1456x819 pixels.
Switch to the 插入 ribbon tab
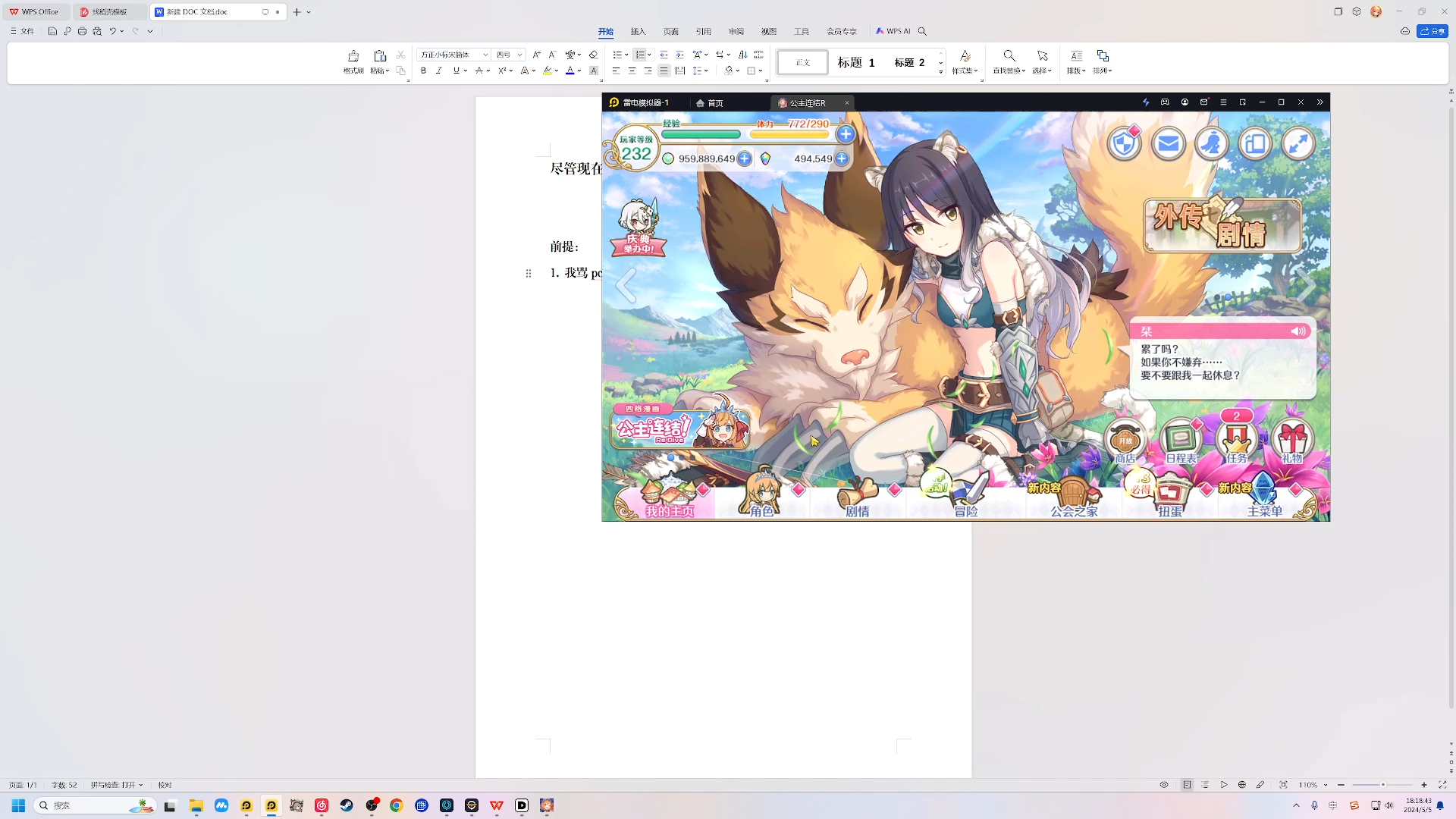pos(638,31)
